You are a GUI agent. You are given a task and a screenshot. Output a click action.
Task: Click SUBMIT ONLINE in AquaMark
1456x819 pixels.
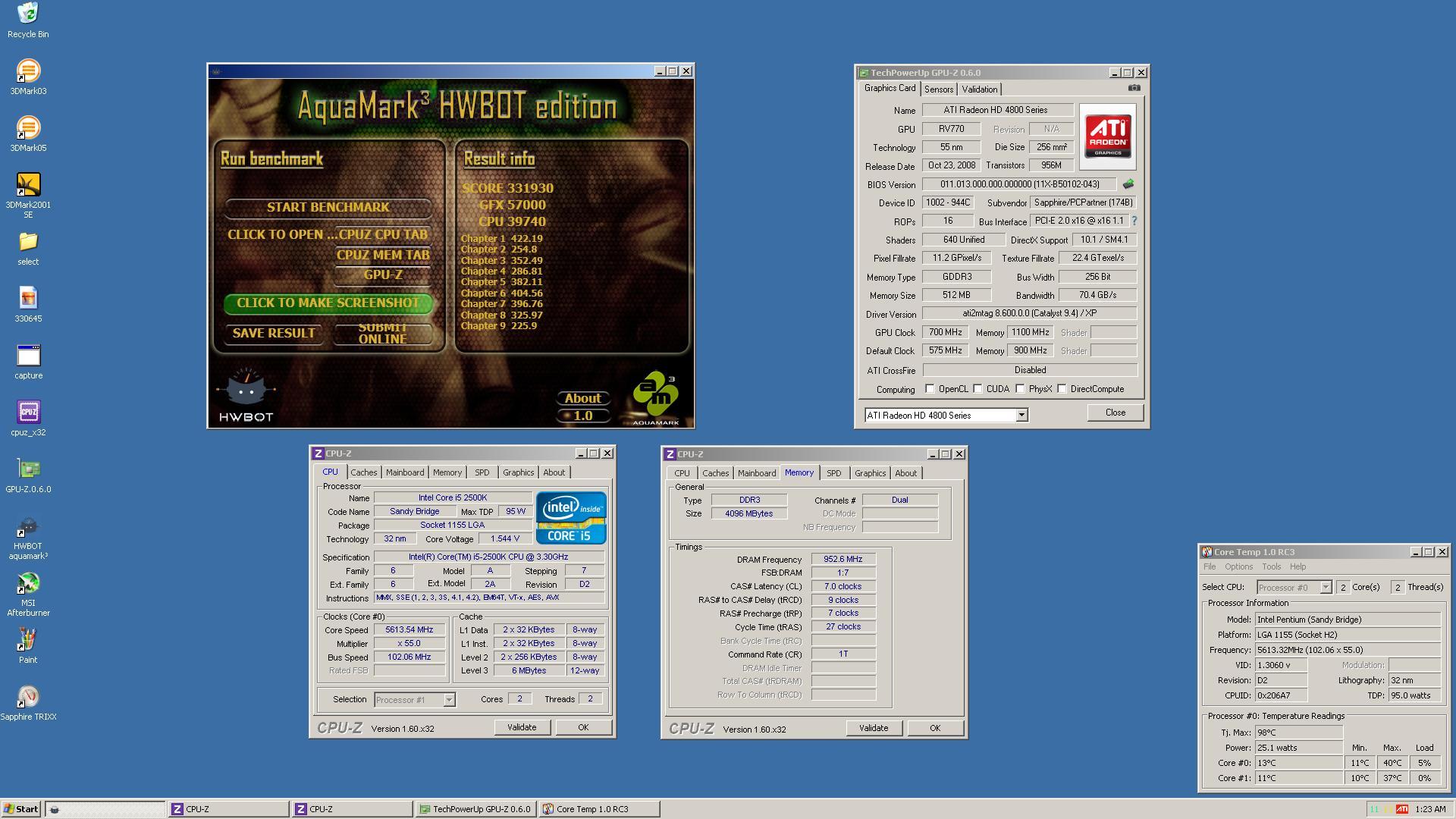383,333
